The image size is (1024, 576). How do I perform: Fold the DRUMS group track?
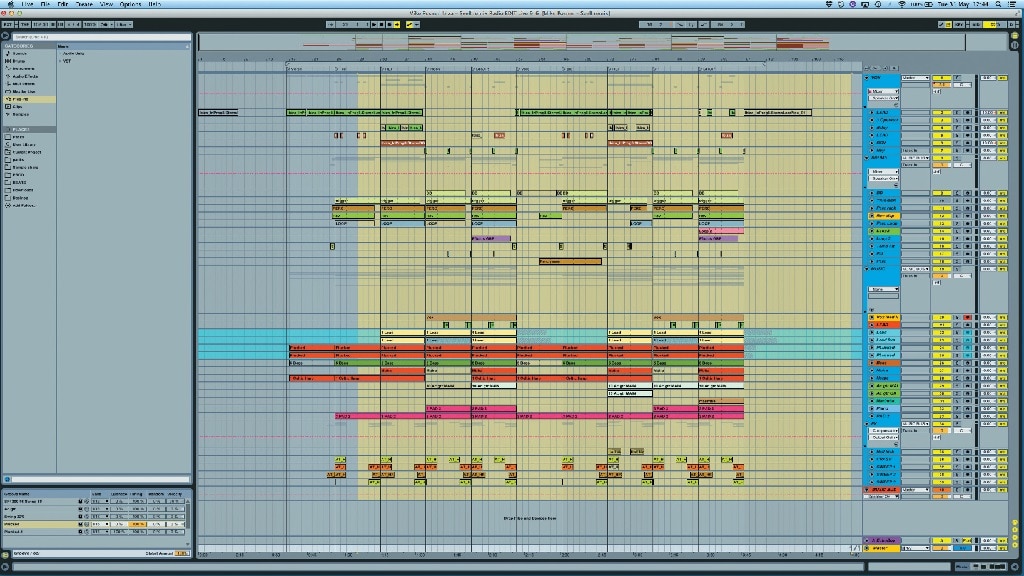(x=867, y=157)
